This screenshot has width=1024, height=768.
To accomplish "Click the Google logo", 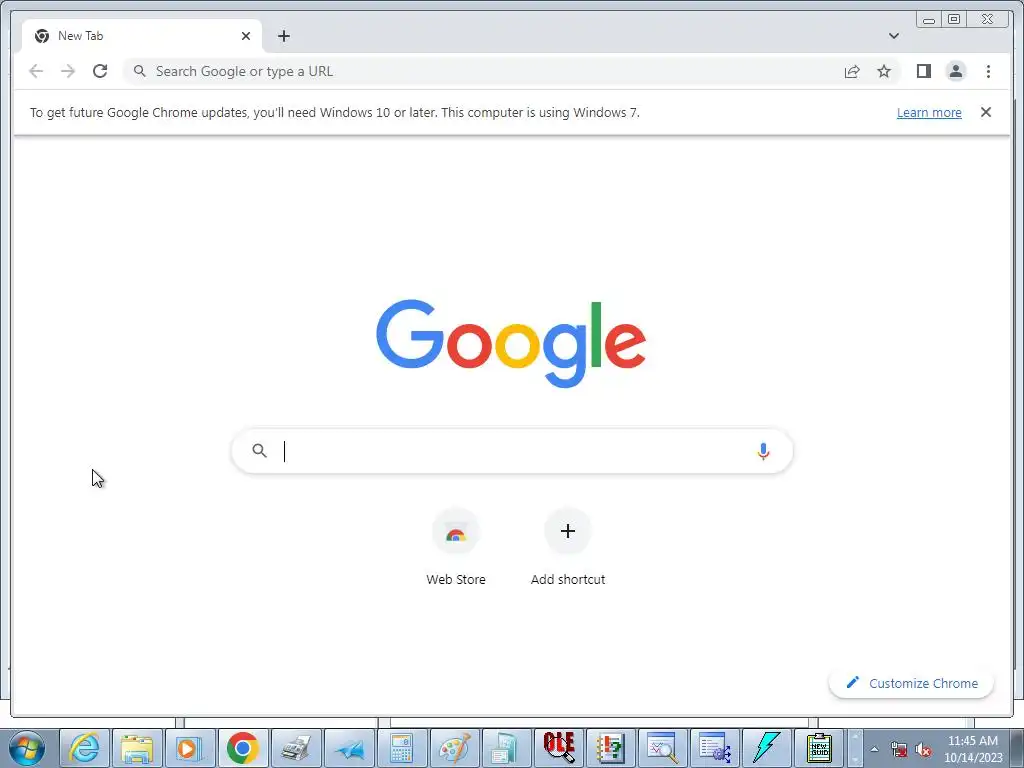I will [x=511, y=342].
